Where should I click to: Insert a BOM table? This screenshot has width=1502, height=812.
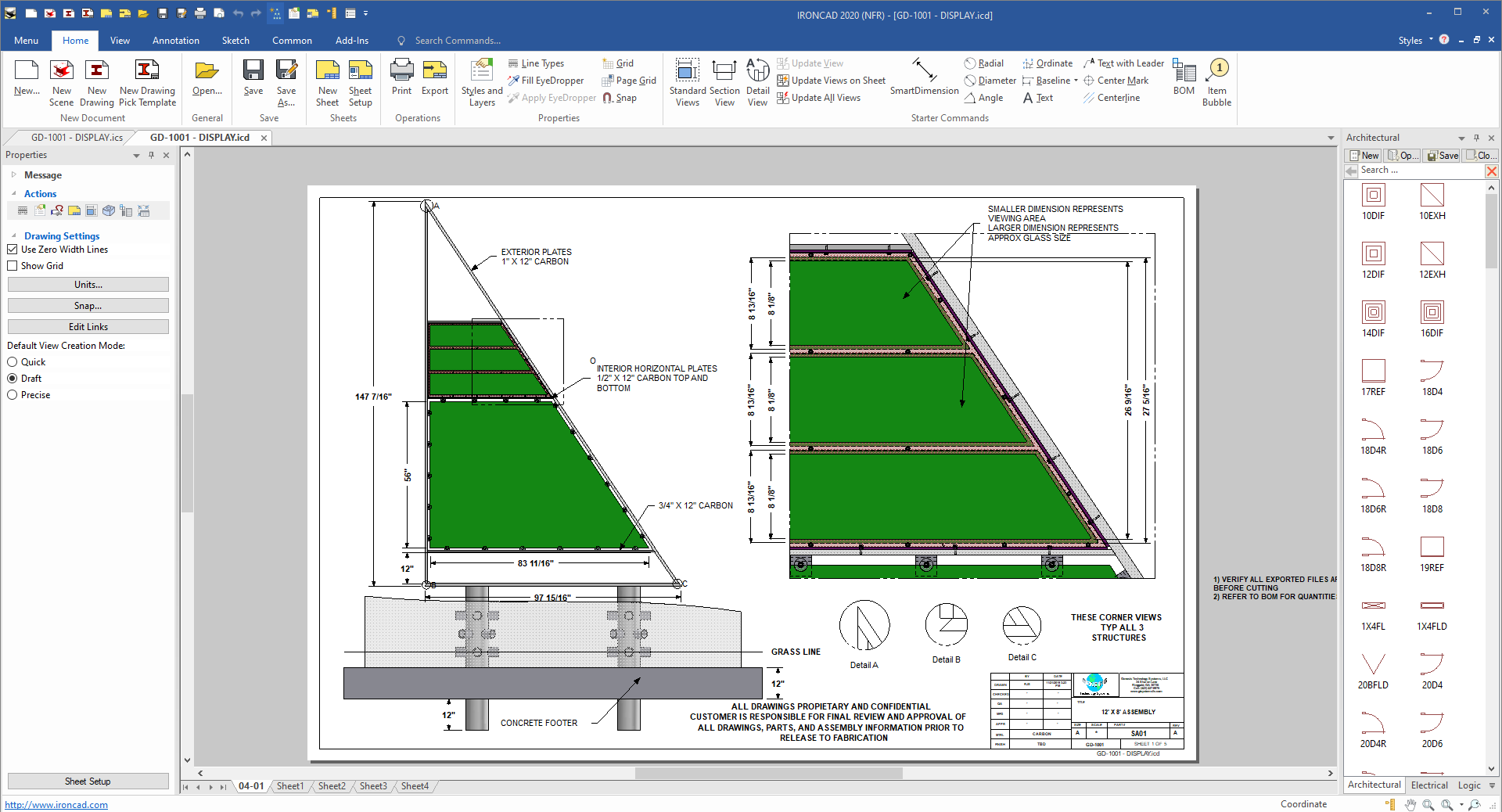point(1184,78)
